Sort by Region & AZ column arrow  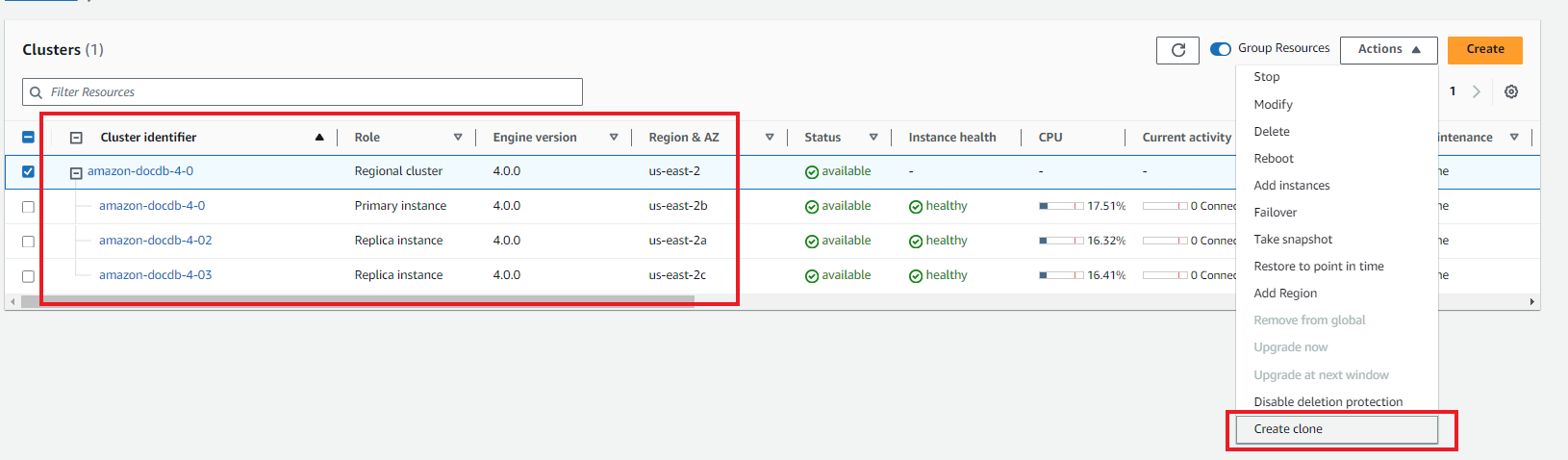(x=770, y=138)
